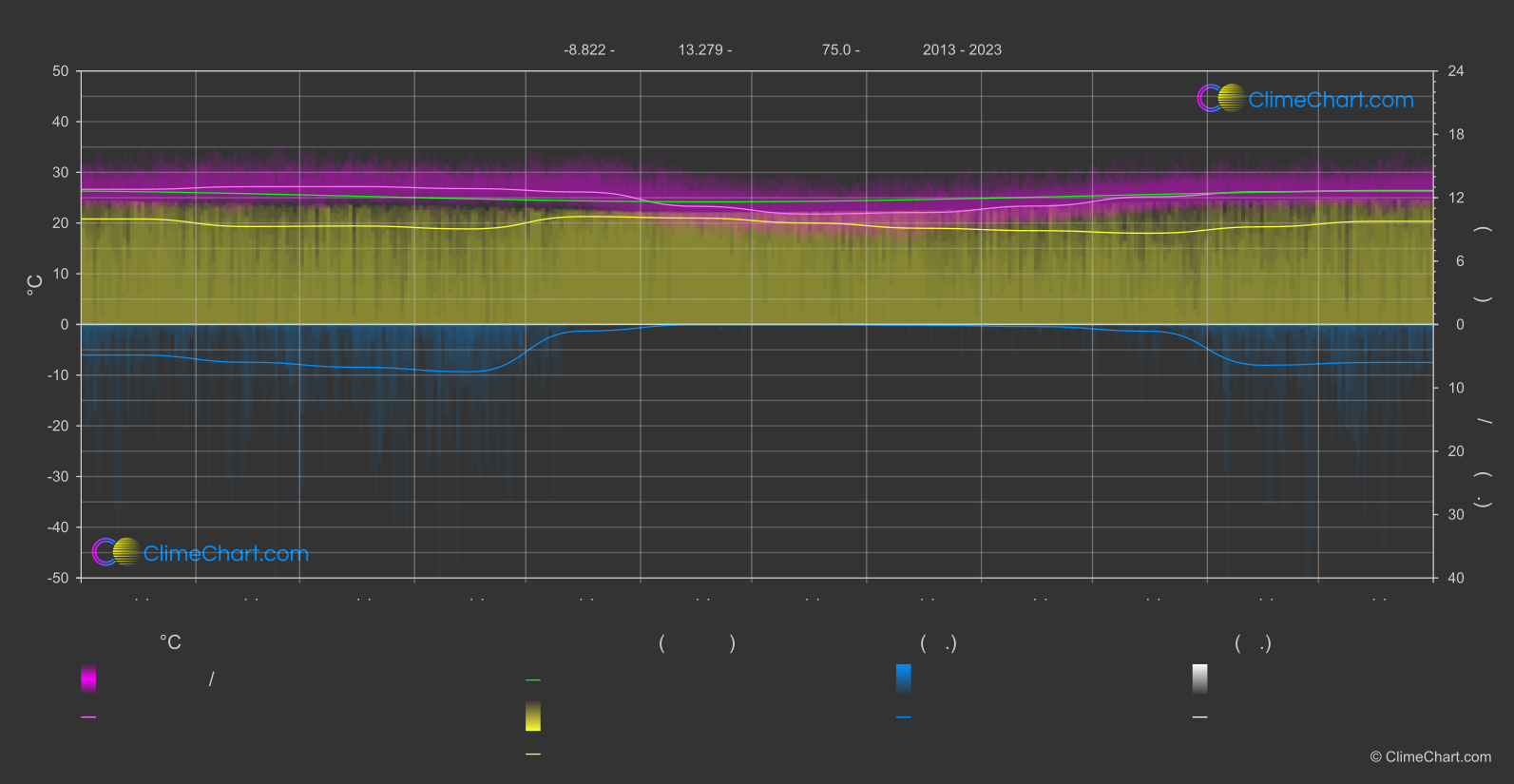Image resolution: width=1514 pixels, height=784 pixels.
Task: Click the -8.822 value in chart header
Action: [x=588, y=49]
